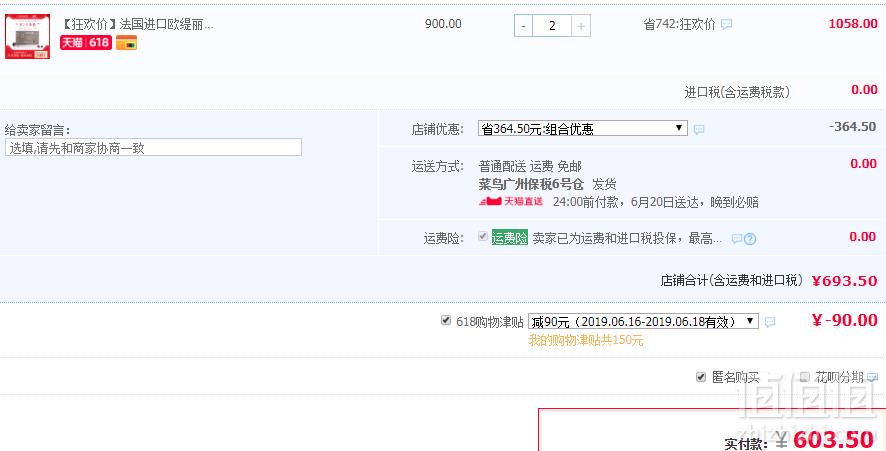Click bubble icon beside 购物津贴 dropdown
886x451 pixels.
tap(770, 322)
